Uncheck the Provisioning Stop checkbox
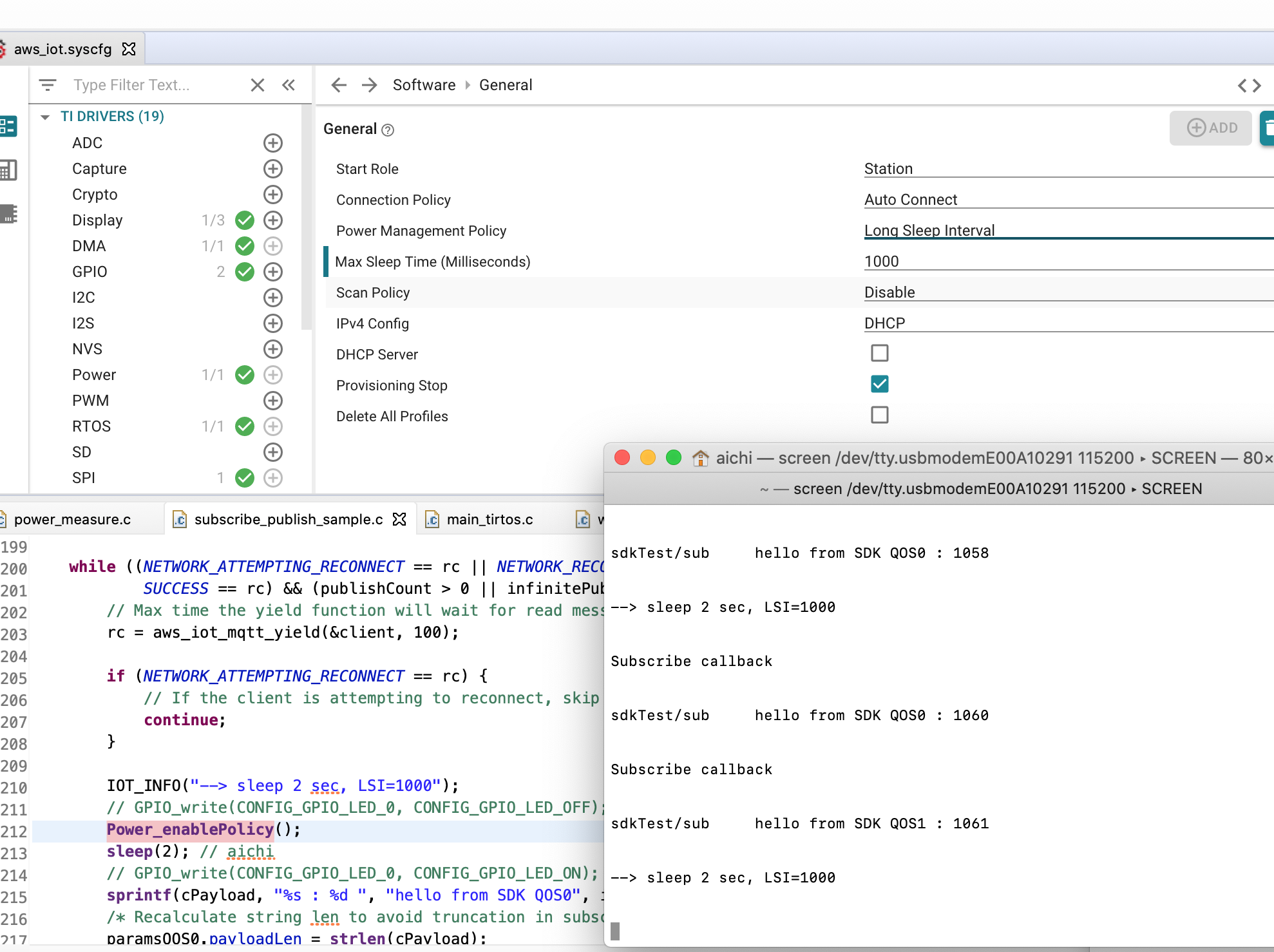Viewport: 1274px width, 952px height. (879, 384)
